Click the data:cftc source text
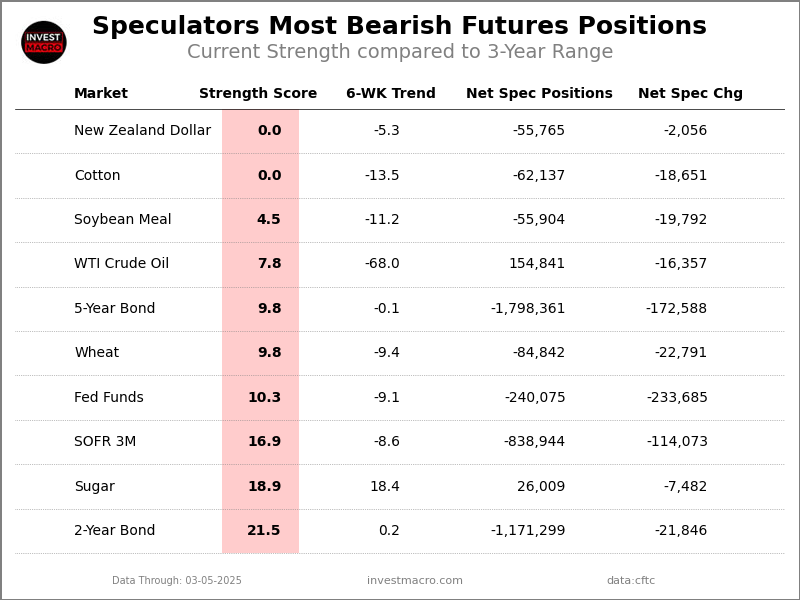Screen dimensions: 800x600 pyautogui.click(x=631, y=581)
